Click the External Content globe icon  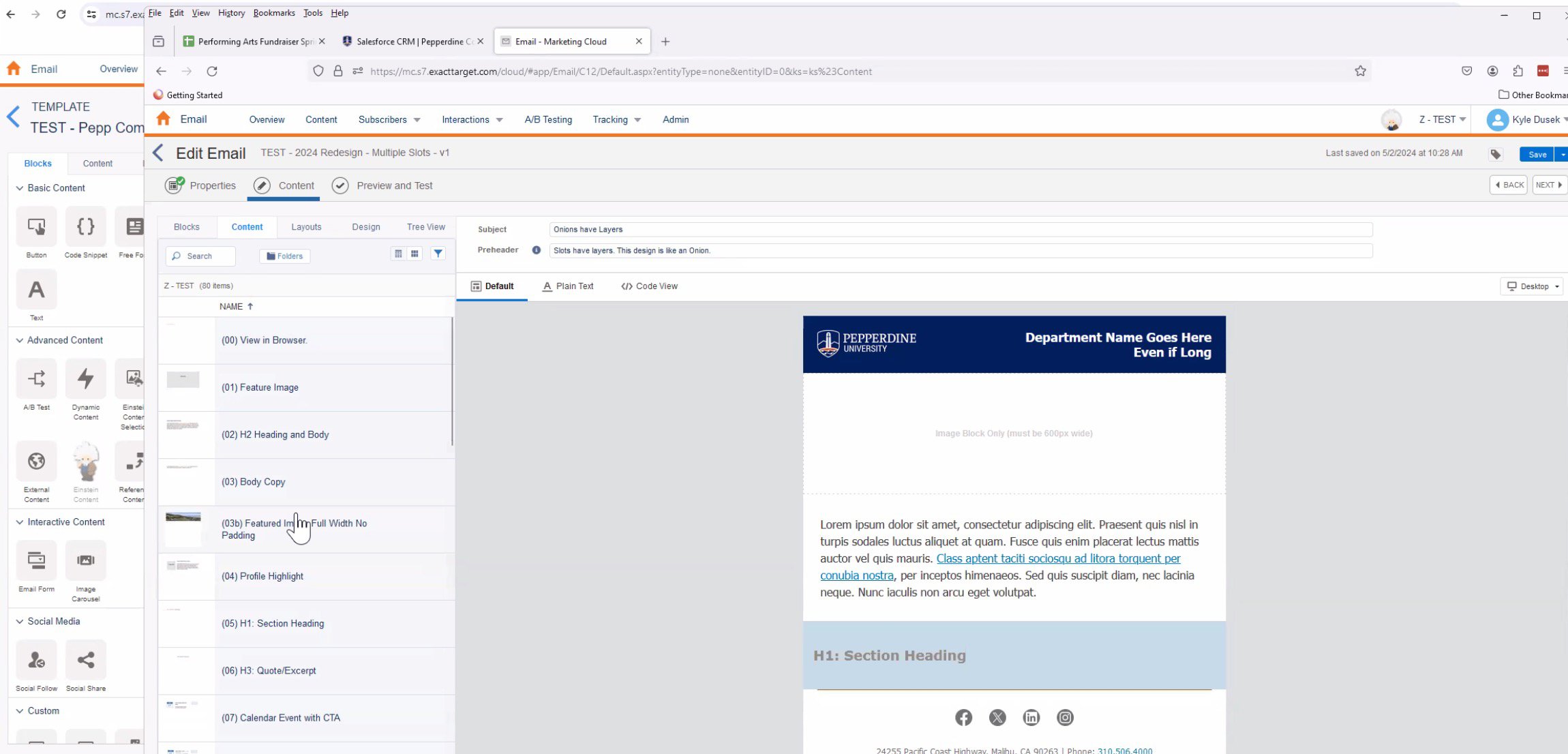[36, 462]
